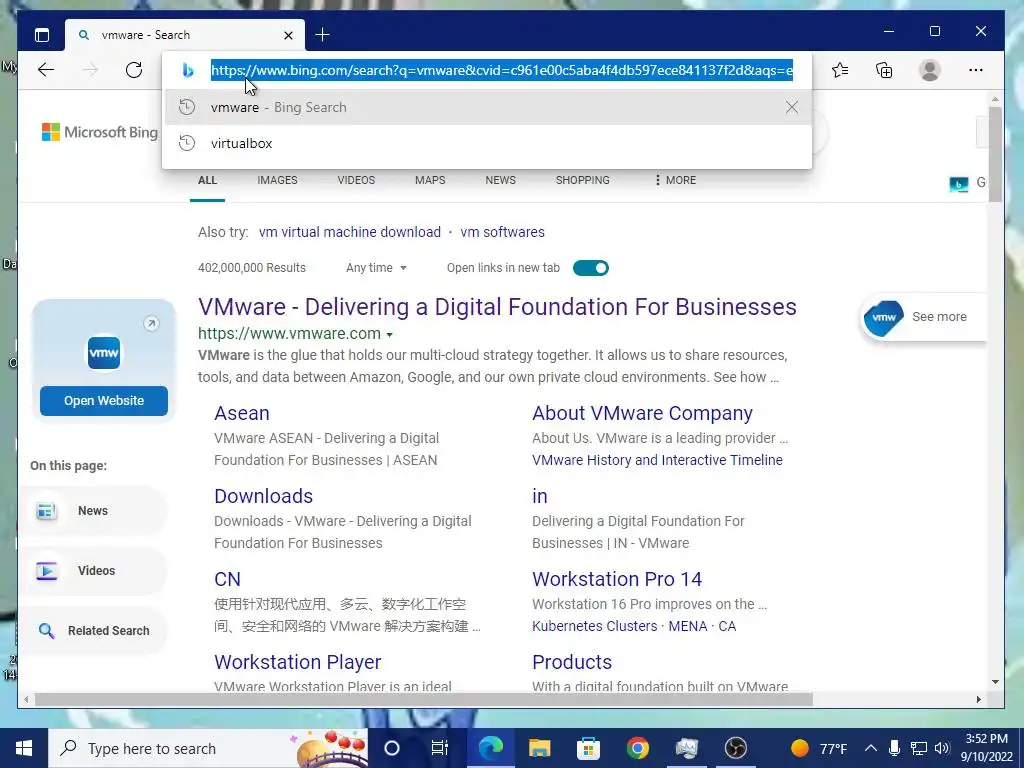Show hidden system tray icons
The image size is (1024, 768).
click(x=871, y=748)
